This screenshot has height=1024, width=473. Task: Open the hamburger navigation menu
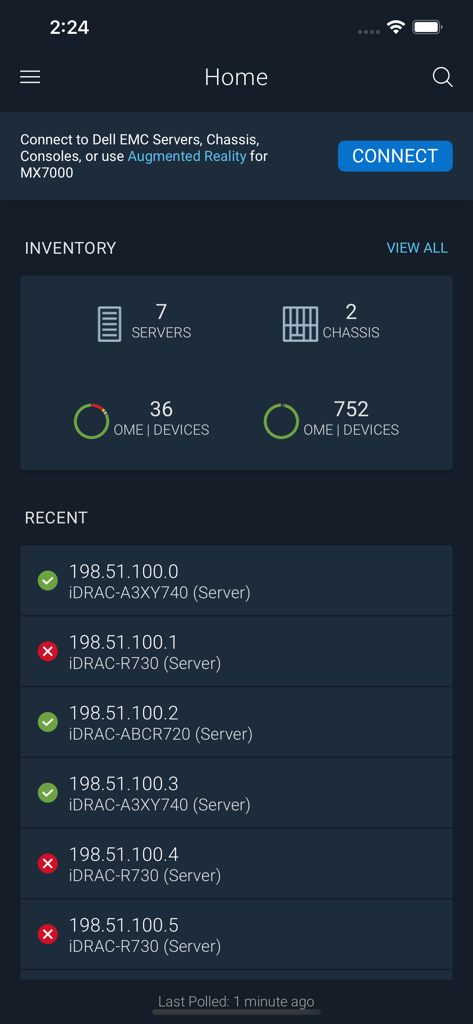30,77
